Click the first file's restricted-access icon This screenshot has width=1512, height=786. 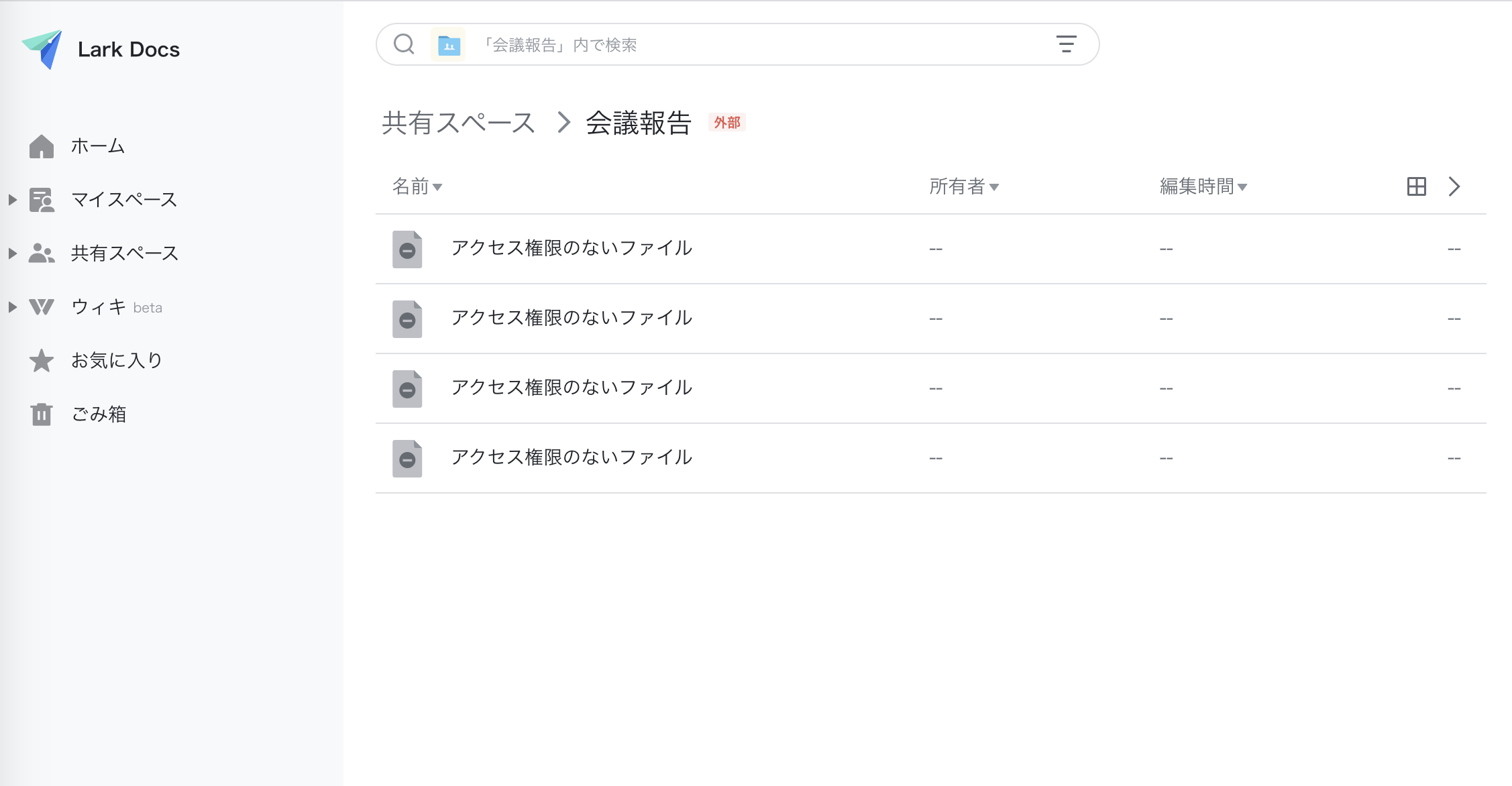click(x=407, y=248)
